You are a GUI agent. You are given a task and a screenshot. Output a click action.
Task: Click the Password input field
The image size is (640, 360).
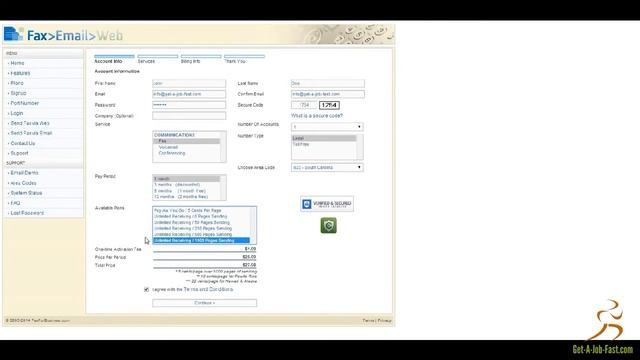[x=189, y=105]
